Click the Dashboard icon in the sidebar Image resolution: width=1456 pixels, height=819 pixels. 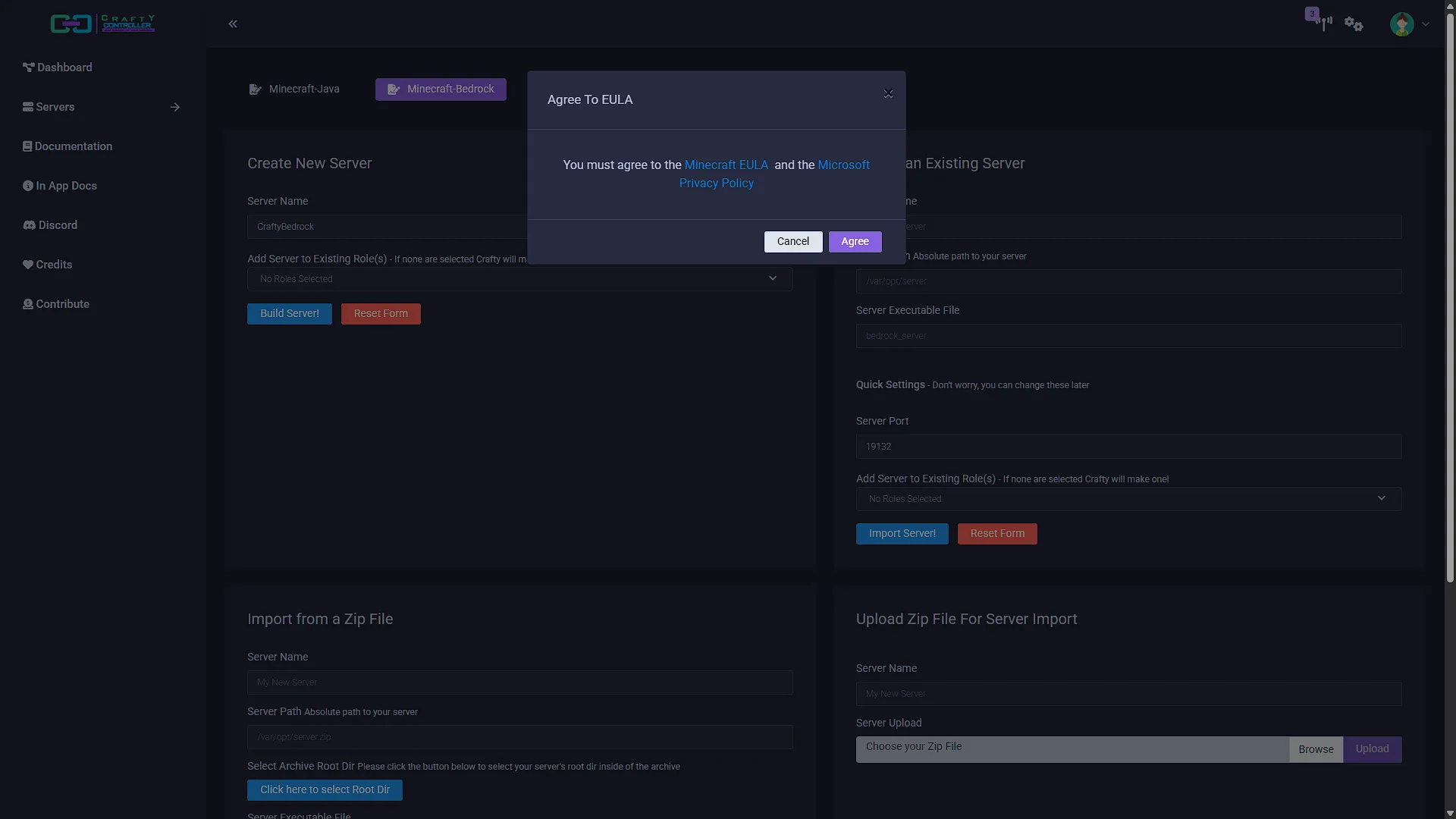pos(29,67)
